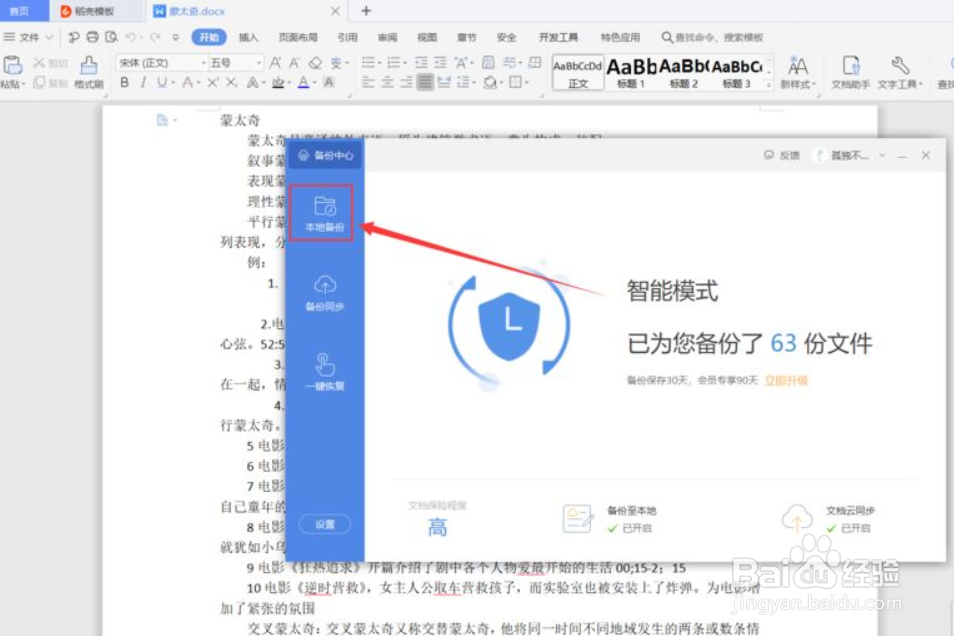
Task: Open highlight color dropdown arrow
Action: click(x=289, y=83)
